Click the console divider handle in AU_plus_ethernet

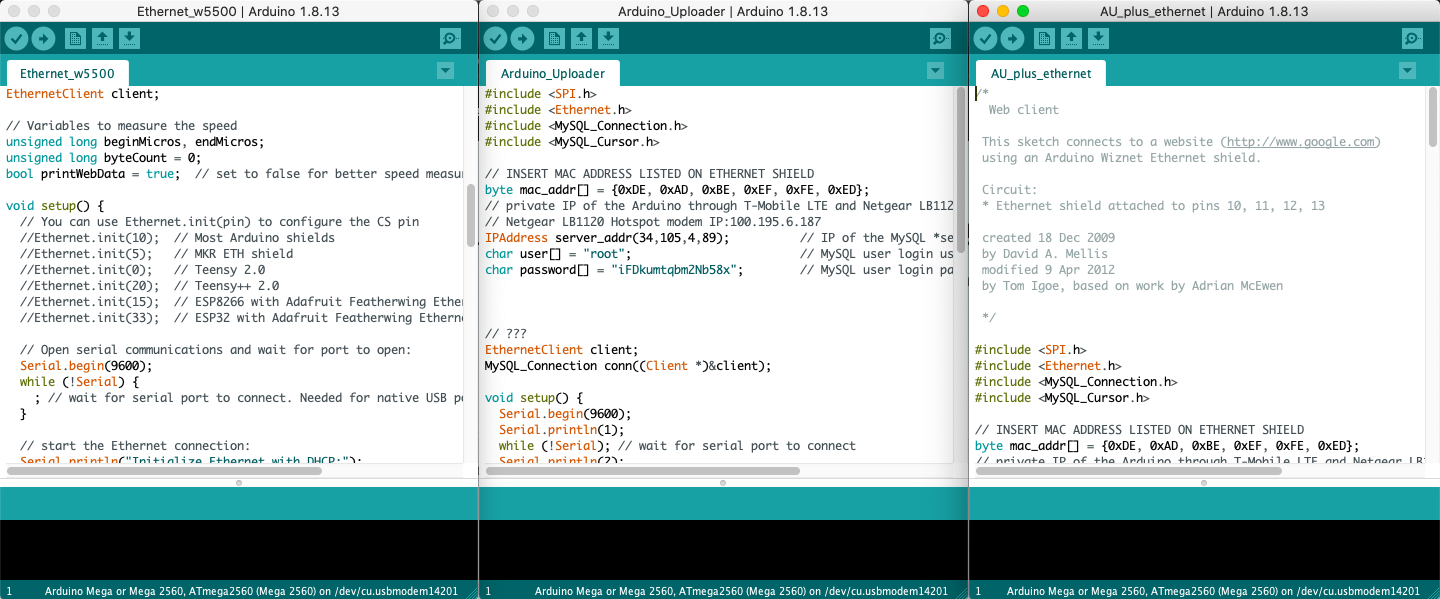coord(1204,483)
